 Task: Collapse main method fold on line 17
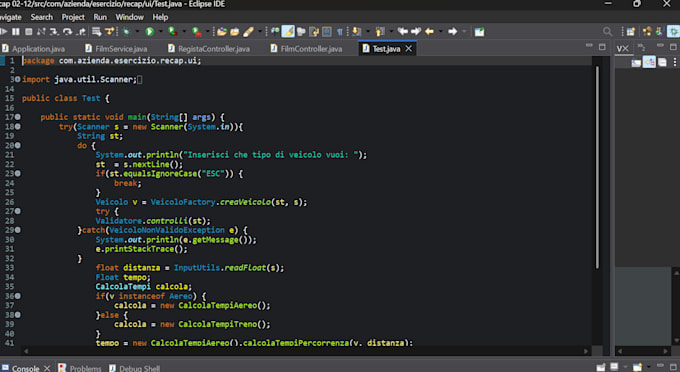(x=17, y=117)
